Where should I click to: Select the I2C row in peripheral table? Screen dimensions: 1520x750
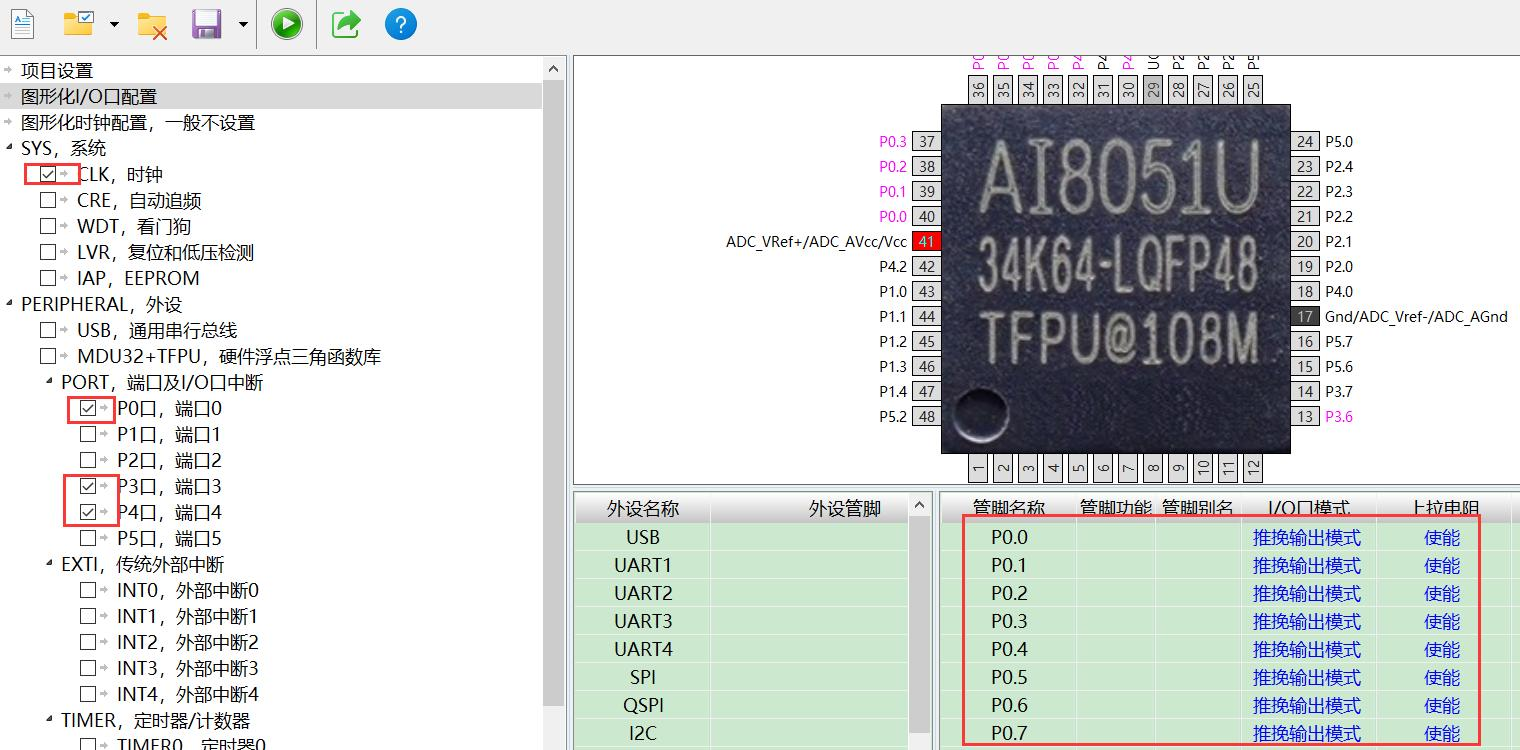(x=742, y=733)
